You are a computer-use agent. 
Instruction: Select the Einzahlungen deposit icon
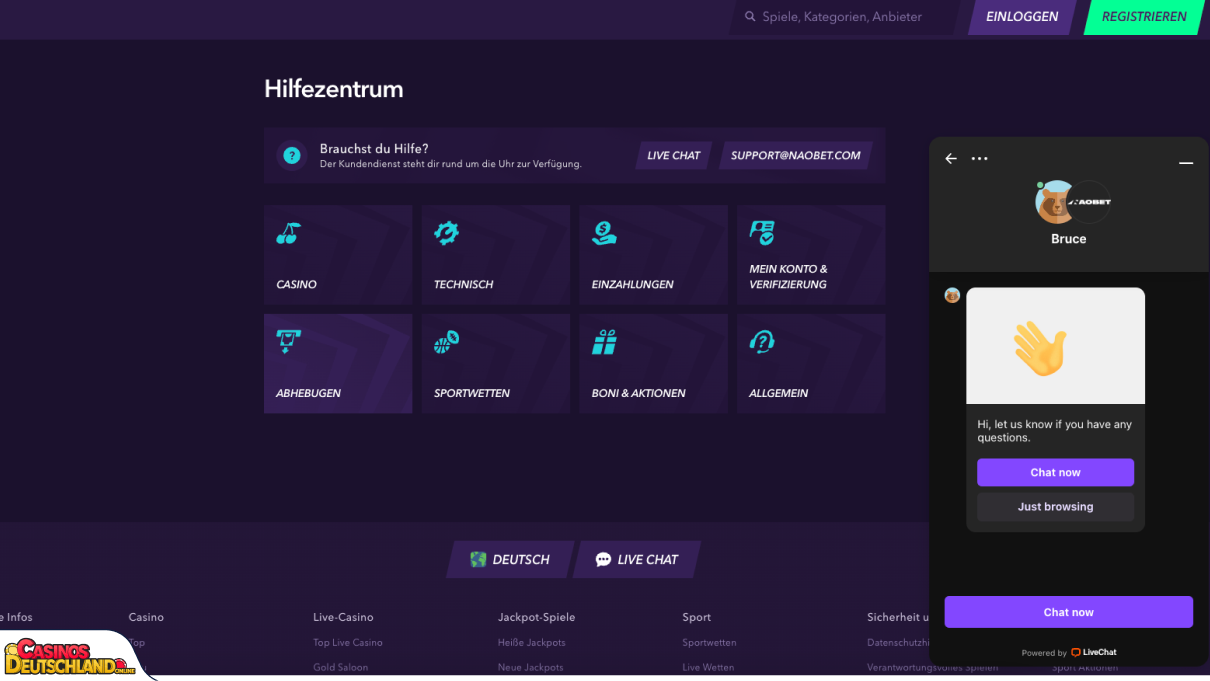[604, 233]
